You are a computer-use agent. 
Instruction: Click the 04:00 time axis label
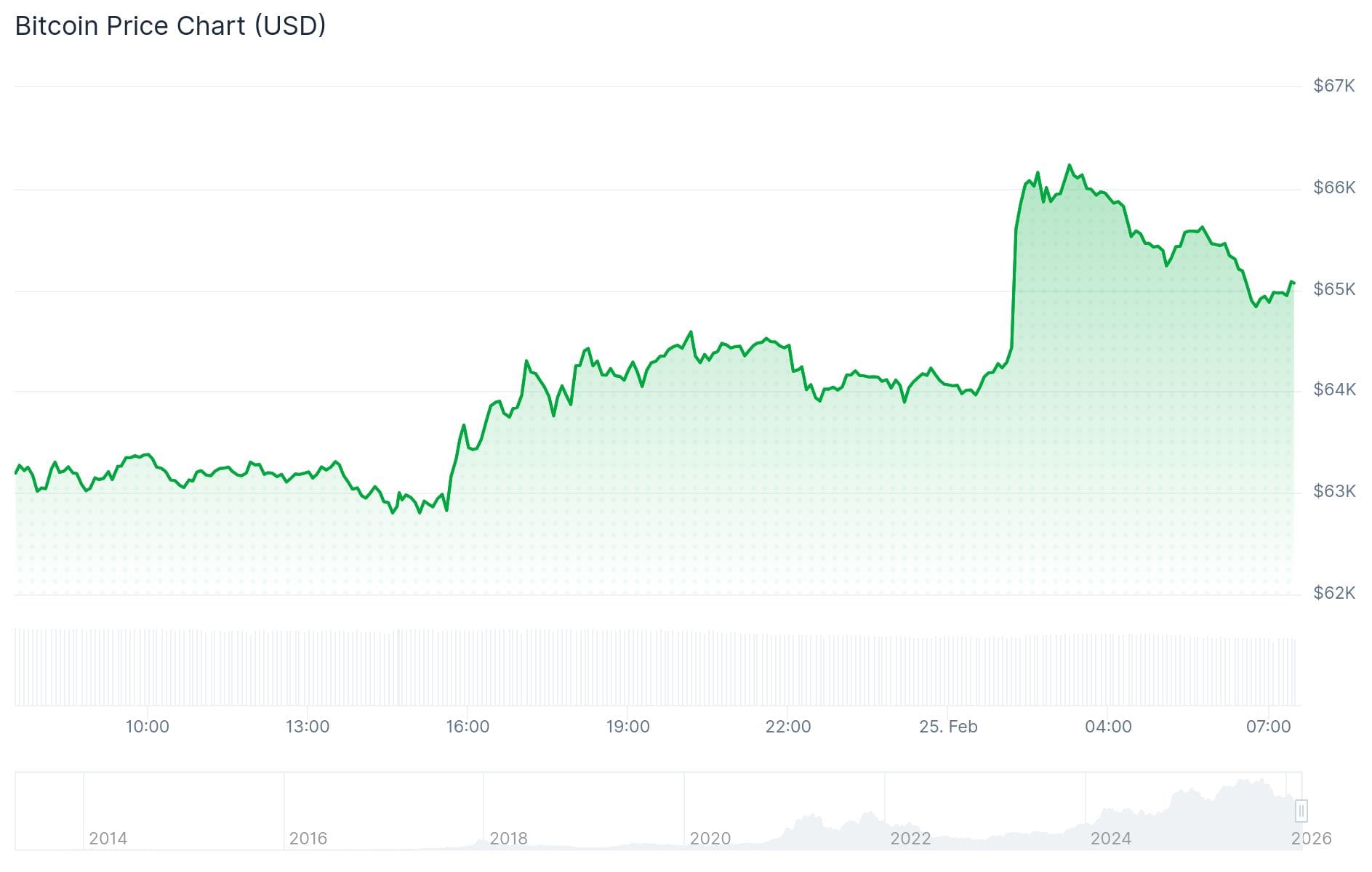1108,727
